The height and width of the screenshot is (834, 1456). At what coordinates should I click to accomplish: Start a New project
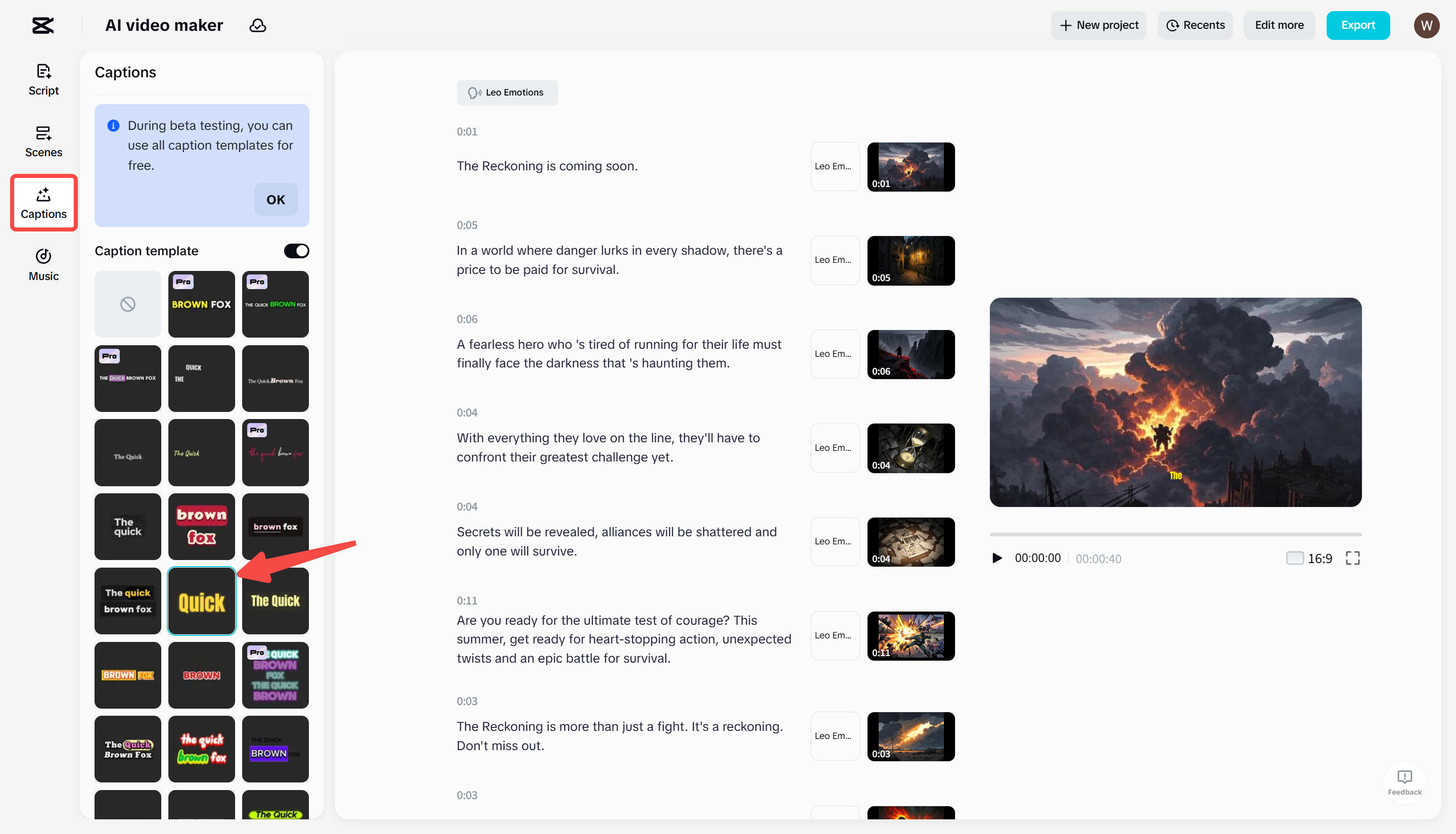[x=1098, y=25]
